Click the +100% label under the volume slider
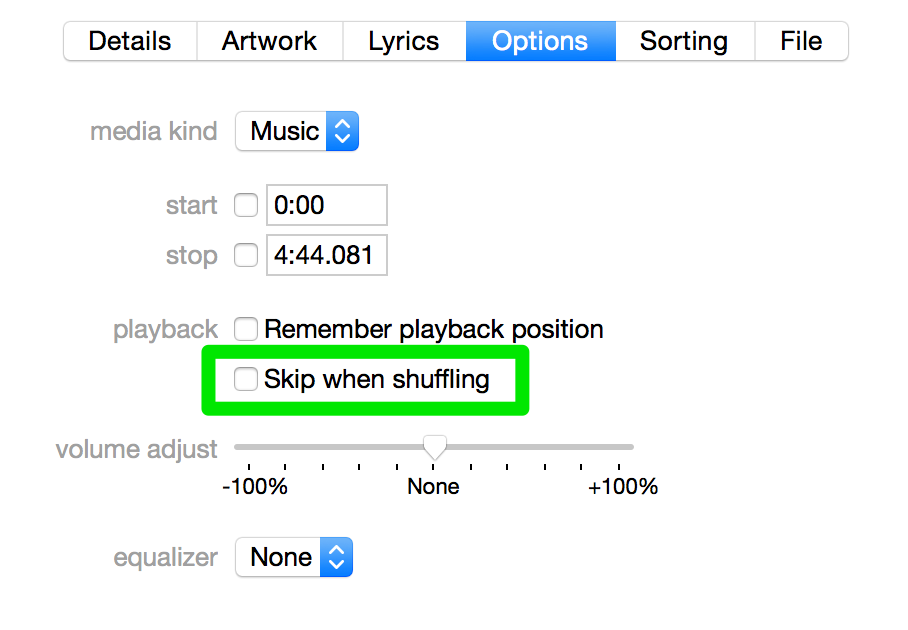Image resolution: width=908 pixels, height=630 pixels. coord(623,487)
